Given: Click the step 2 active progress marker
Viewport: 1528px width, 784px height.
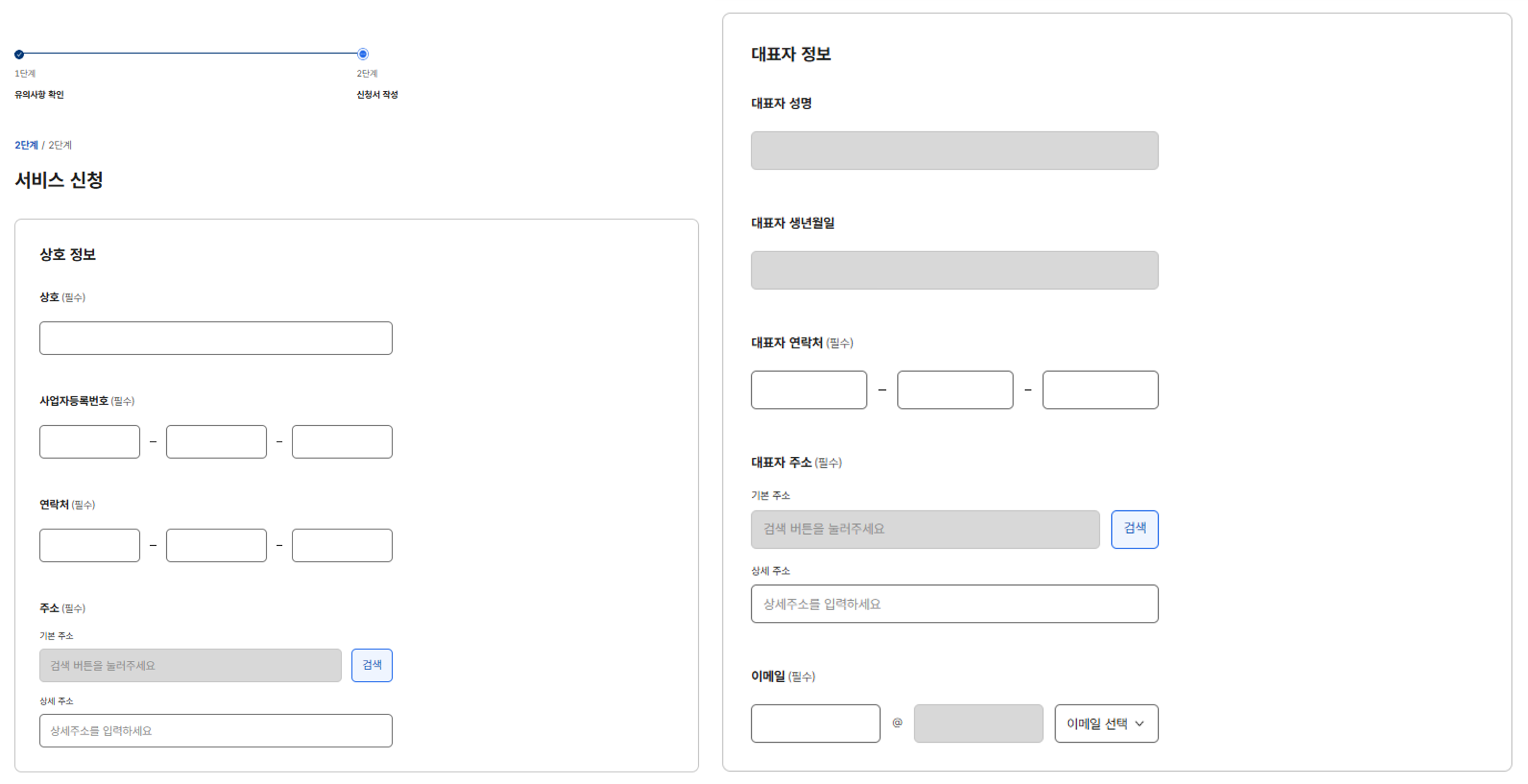Looking at the screenshot, I should (363, 54).
